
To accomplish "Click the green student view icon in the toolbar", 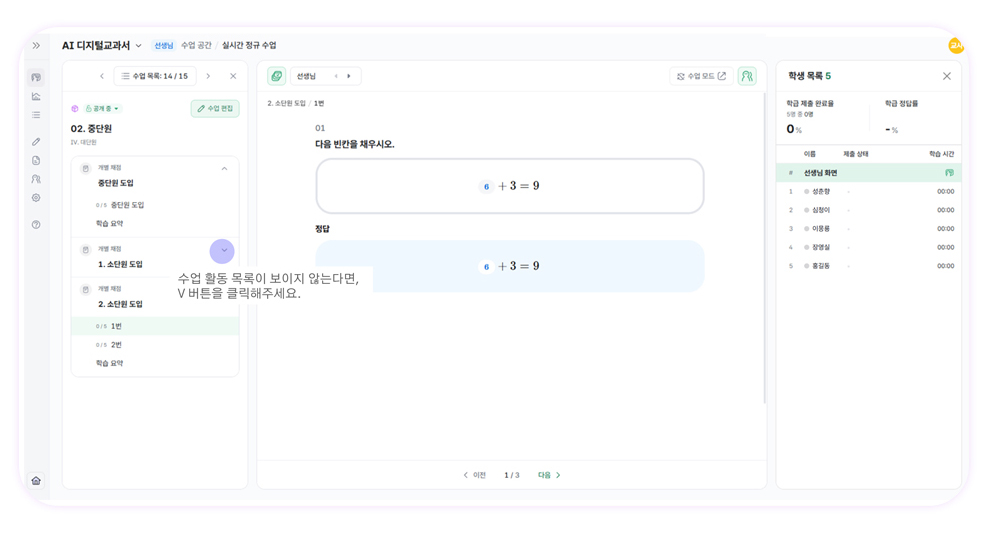I will pos(747,76).
